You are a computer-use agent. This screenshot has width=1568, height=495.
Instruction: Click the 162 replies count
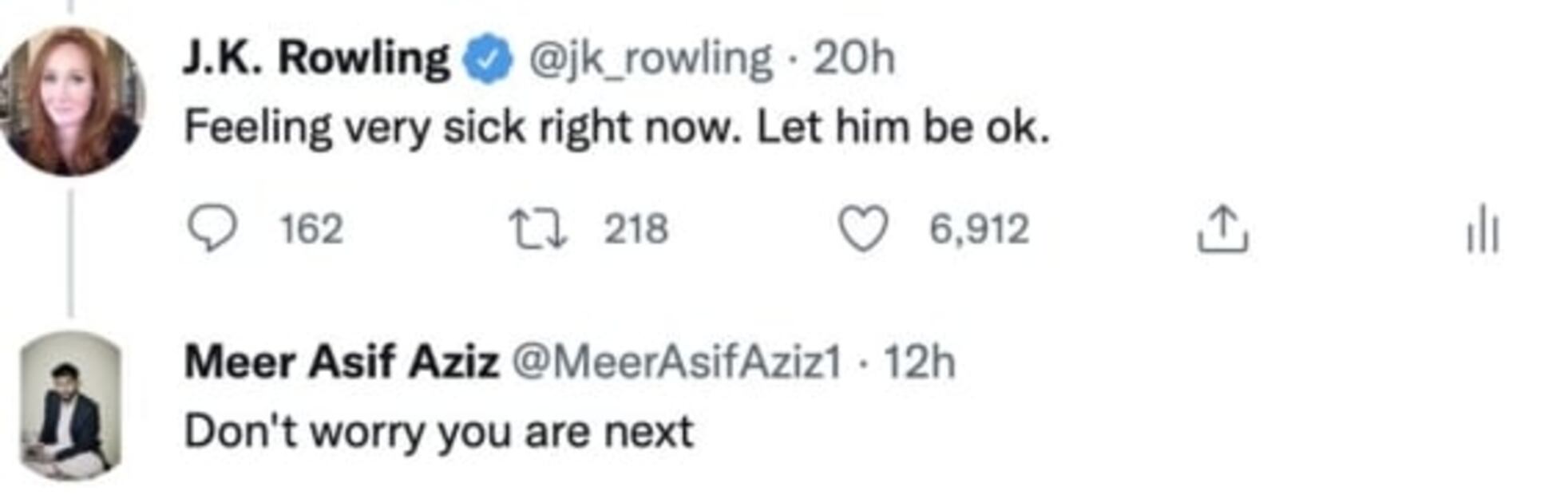point(311,230)
